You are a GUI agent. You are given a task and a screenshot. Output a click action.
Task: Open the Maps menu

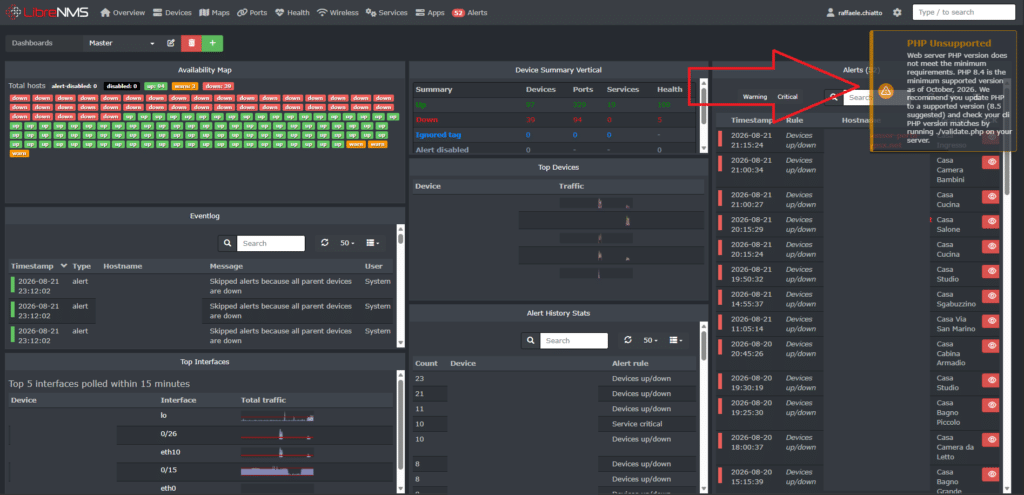pos(214,12)
